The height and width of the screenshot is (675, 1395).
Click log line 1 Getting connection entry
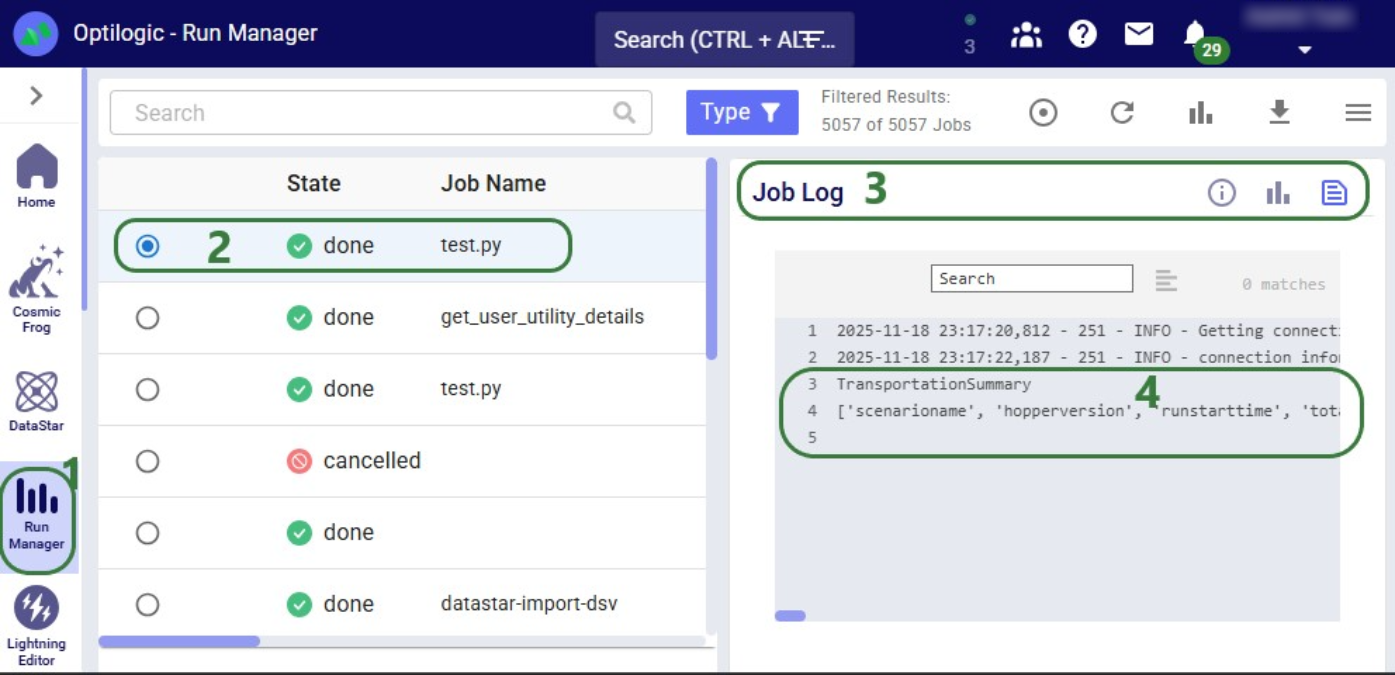pos(1088,331)
